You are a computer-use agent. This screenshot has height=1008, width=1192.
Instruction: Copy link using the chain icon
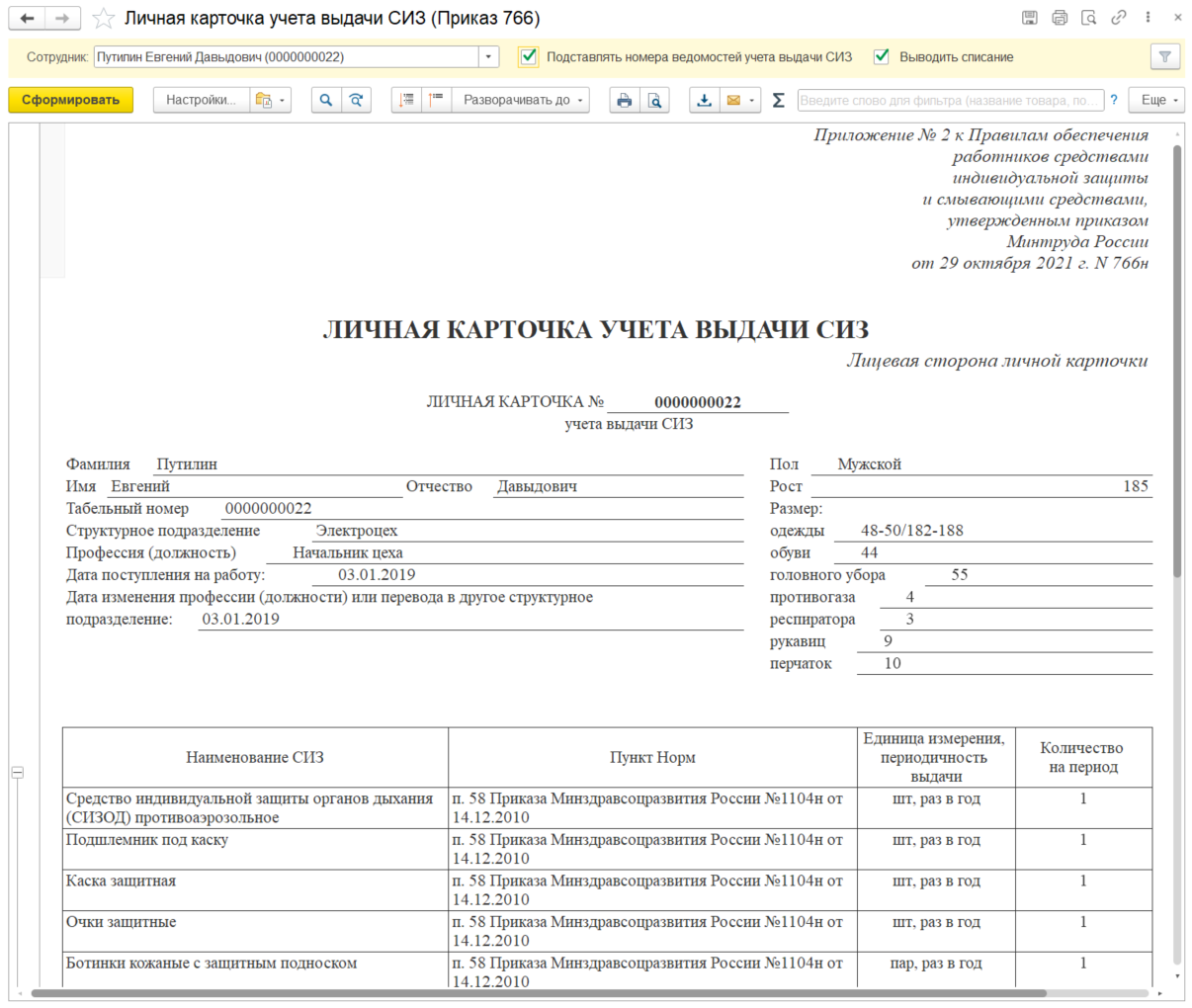click(x=1118, y=18)
